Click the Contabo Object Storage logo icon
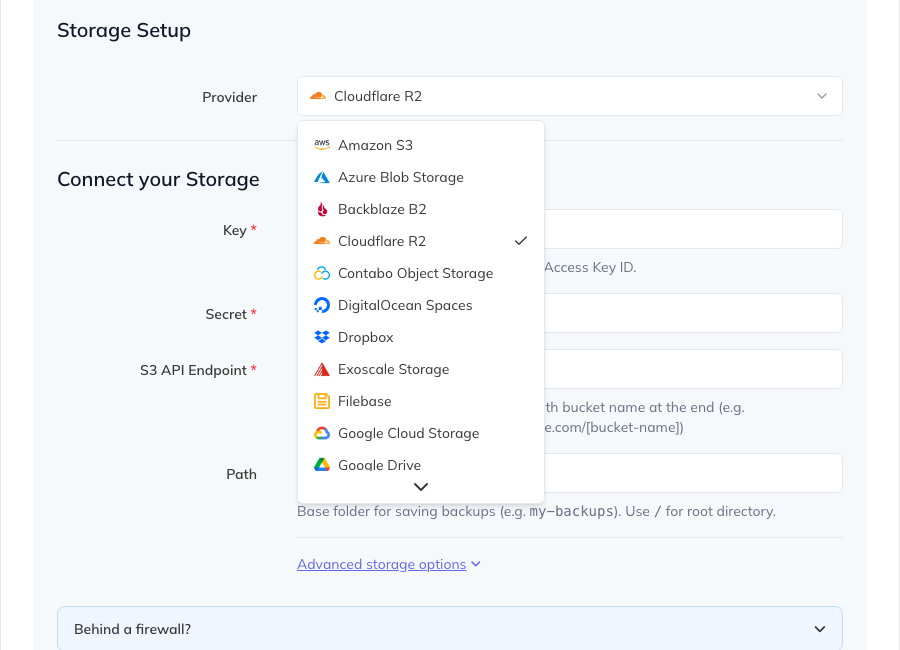 pyautogui.click(x=322, y=273)
